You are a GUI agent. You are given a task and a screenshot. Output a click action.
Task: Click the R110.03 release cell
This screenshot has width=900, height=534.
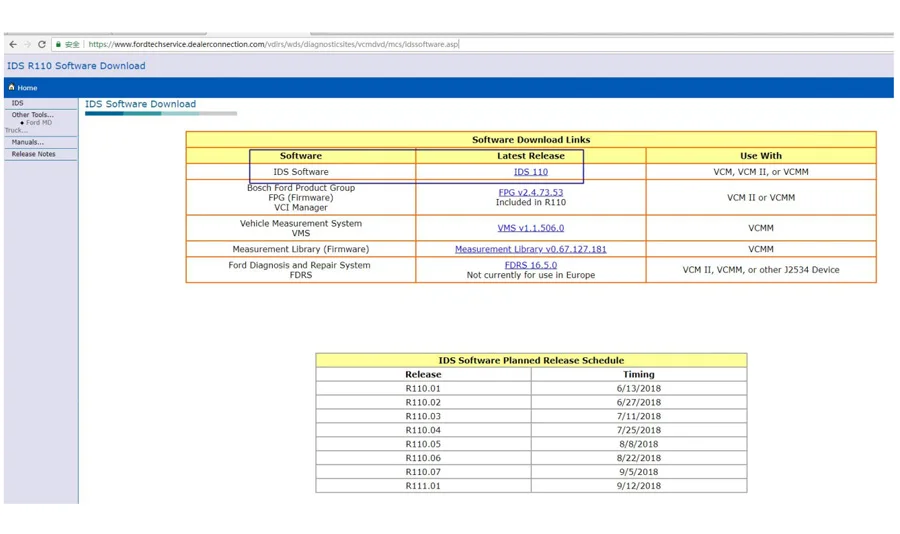(423, 416)
